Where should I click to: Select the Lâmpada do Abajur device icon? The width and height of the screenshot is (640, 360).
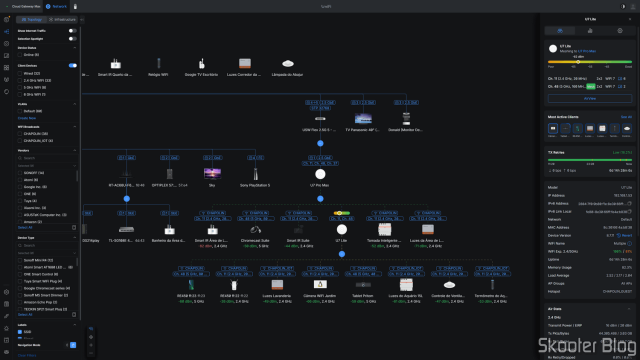click(x=288, y=63)
